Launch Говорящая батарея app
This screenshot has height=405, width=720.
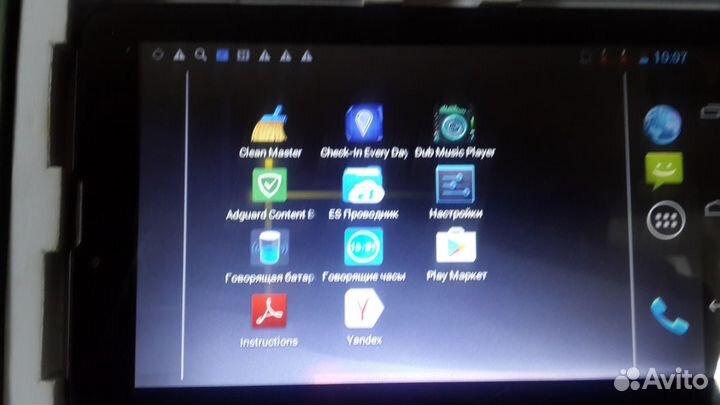pyautogui.click(x=270, y=247)
